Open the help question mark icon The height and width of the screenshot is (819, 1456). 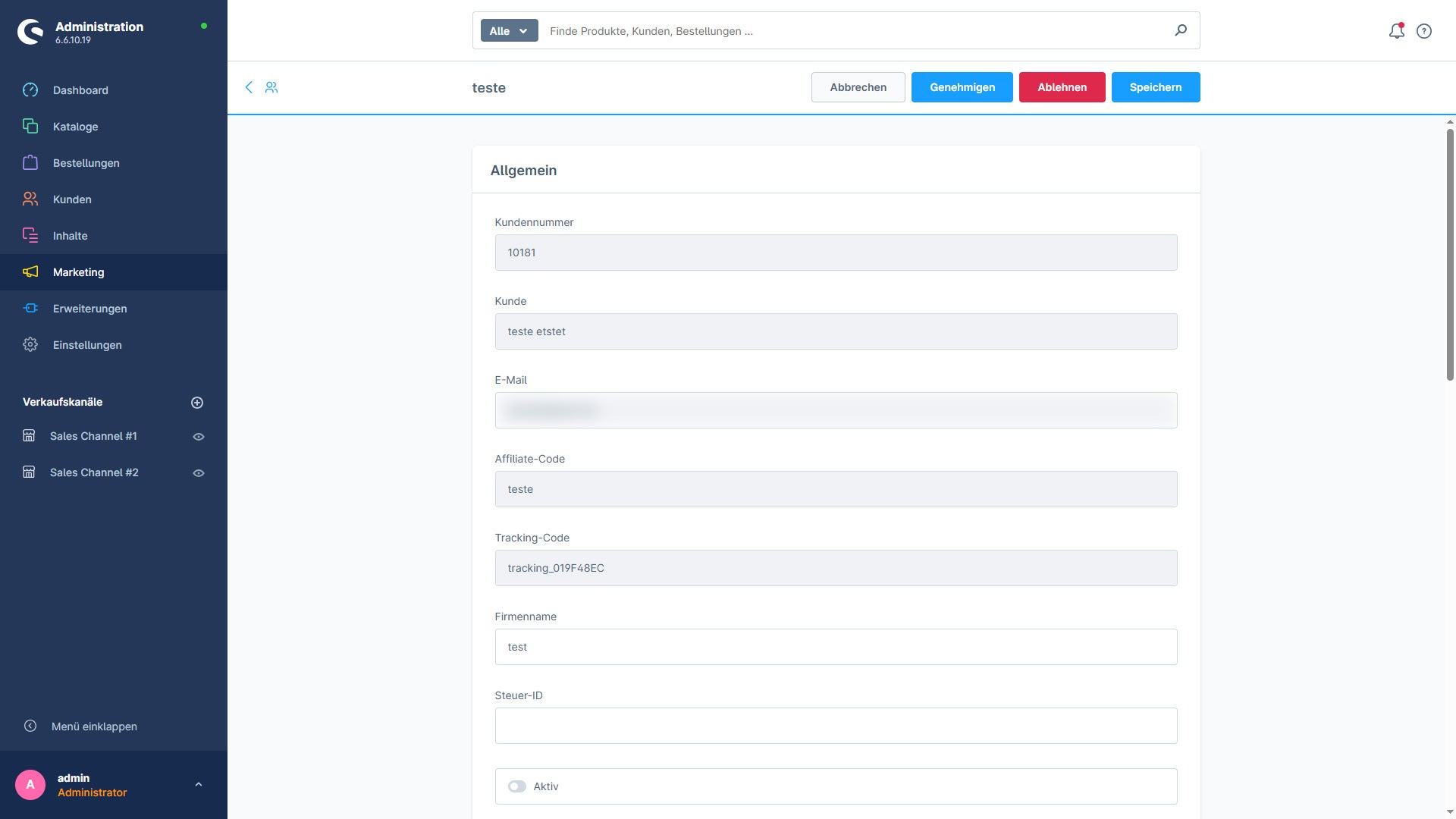pos(1424,31)
